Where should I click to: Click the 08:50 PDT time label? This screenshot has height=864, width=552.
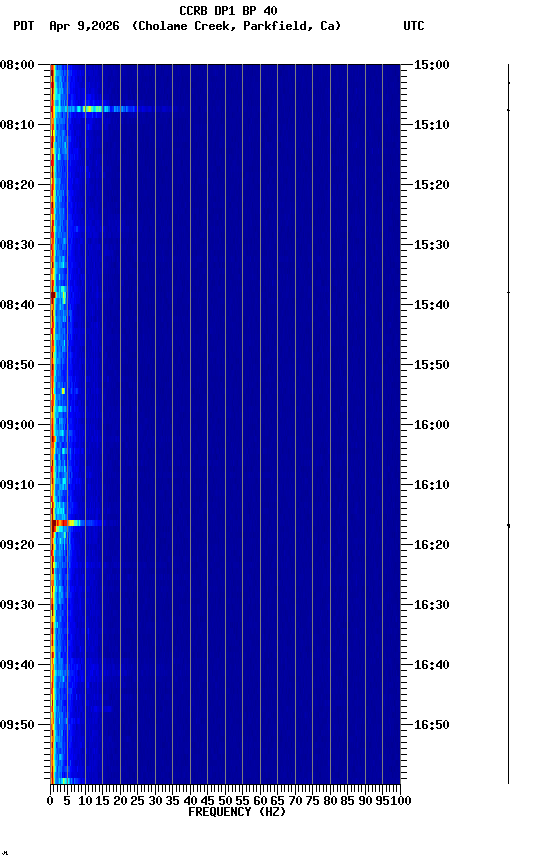click(17, 365)
